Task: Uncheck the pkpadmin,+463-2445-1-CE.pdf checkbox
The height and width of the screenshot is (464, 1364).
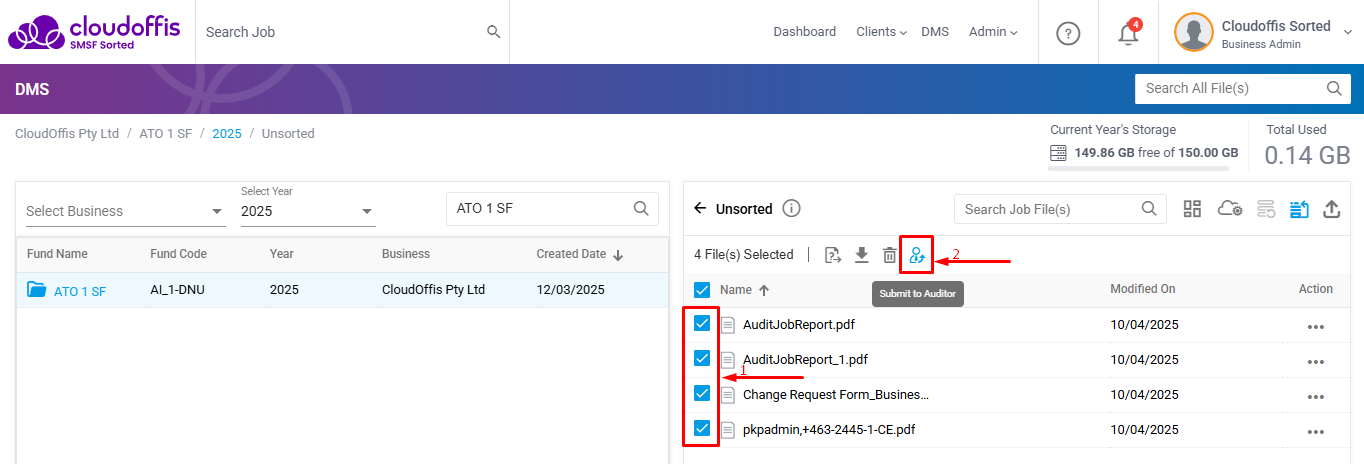Action: pos(702,429)
